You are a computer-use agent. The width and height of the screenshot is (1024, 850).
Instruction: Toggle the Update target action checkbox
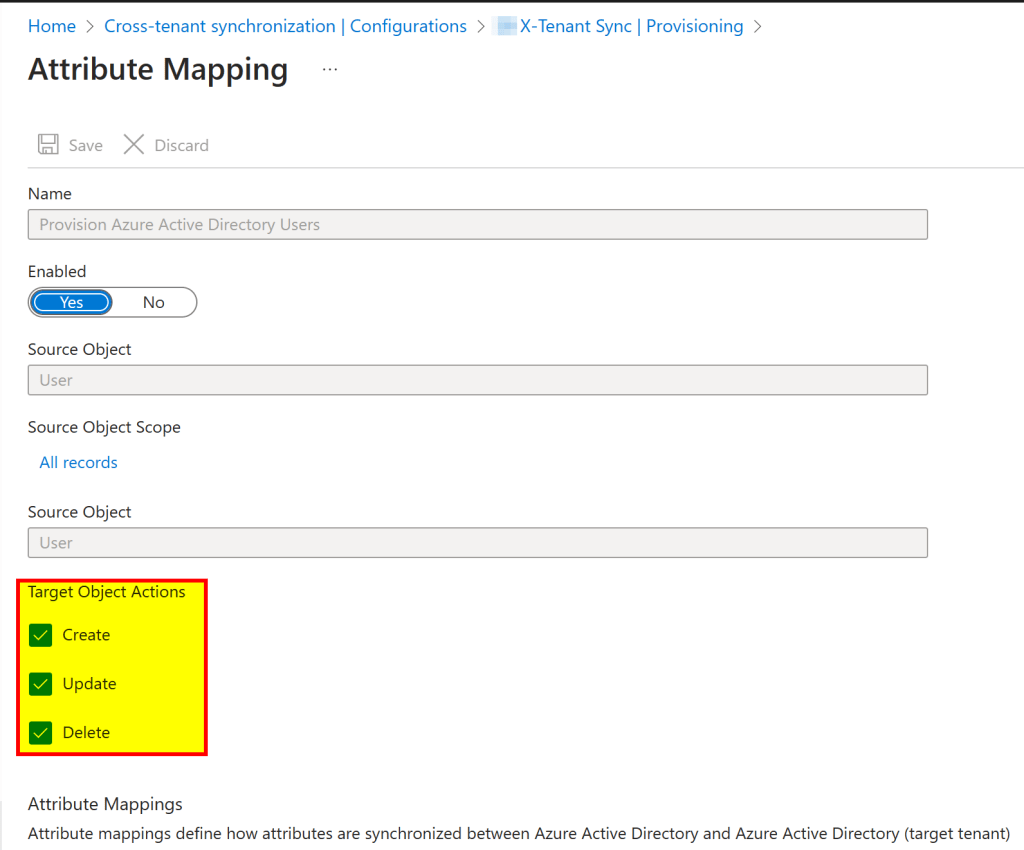pyautogui.click(x=41, y=684)
